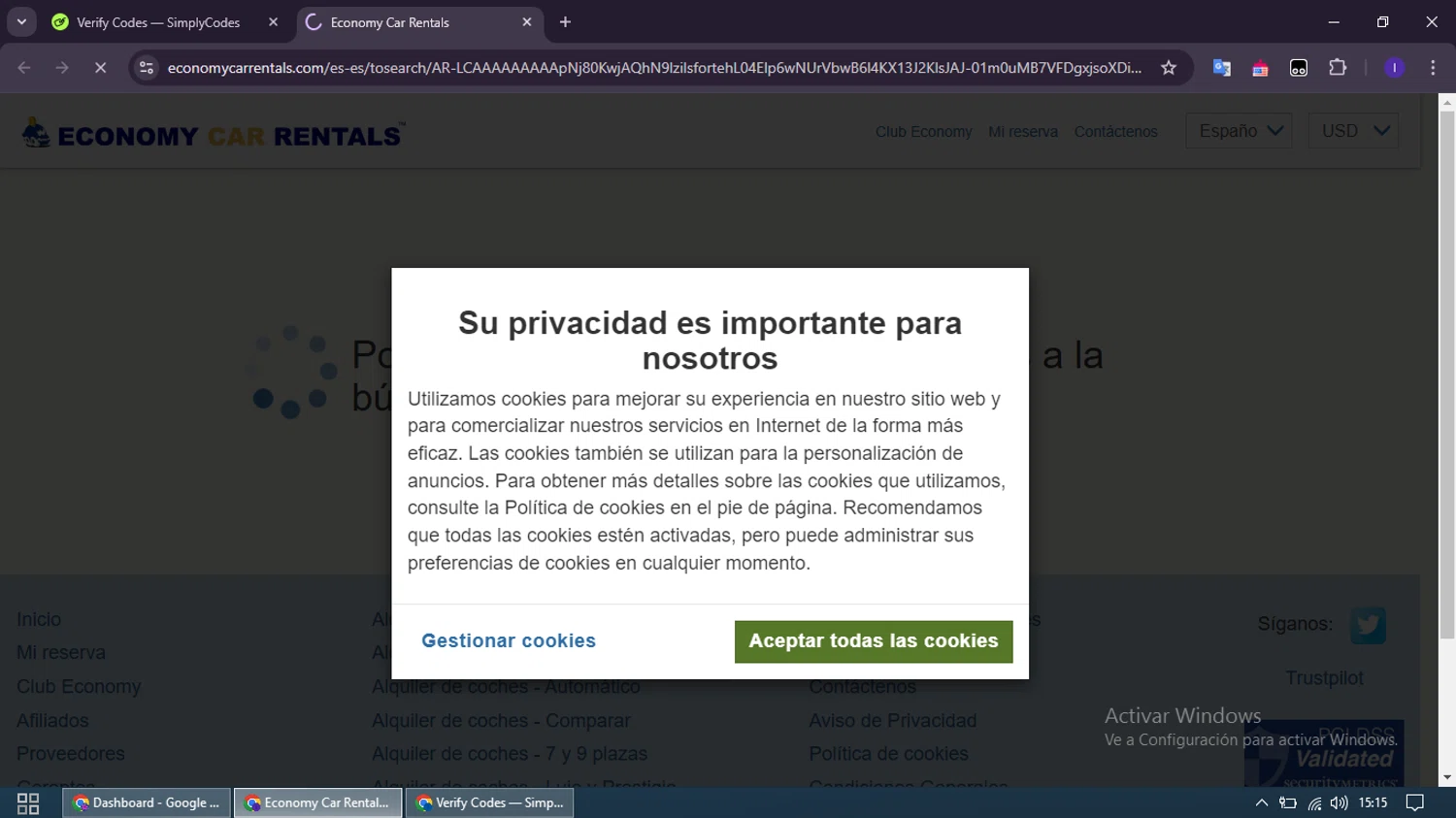View site information icon in address bar

tap(147, 68)
